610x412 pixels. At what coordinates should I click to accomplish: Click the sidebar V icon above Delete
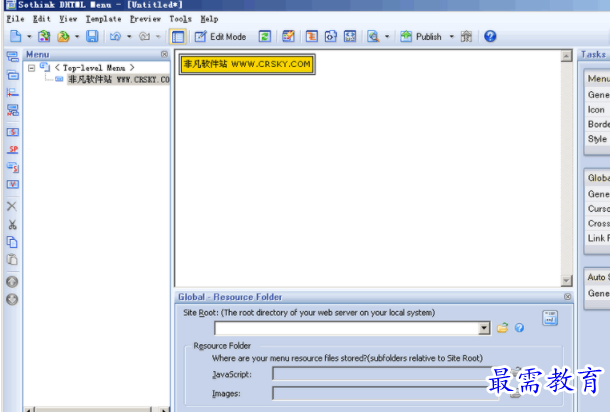coord(12,184)
